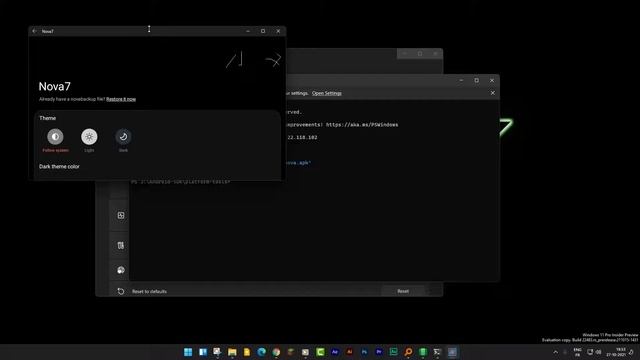Click the aka.ms/PSWindows URL in terminal
This screenshot has height=360, width=640.
362,125
